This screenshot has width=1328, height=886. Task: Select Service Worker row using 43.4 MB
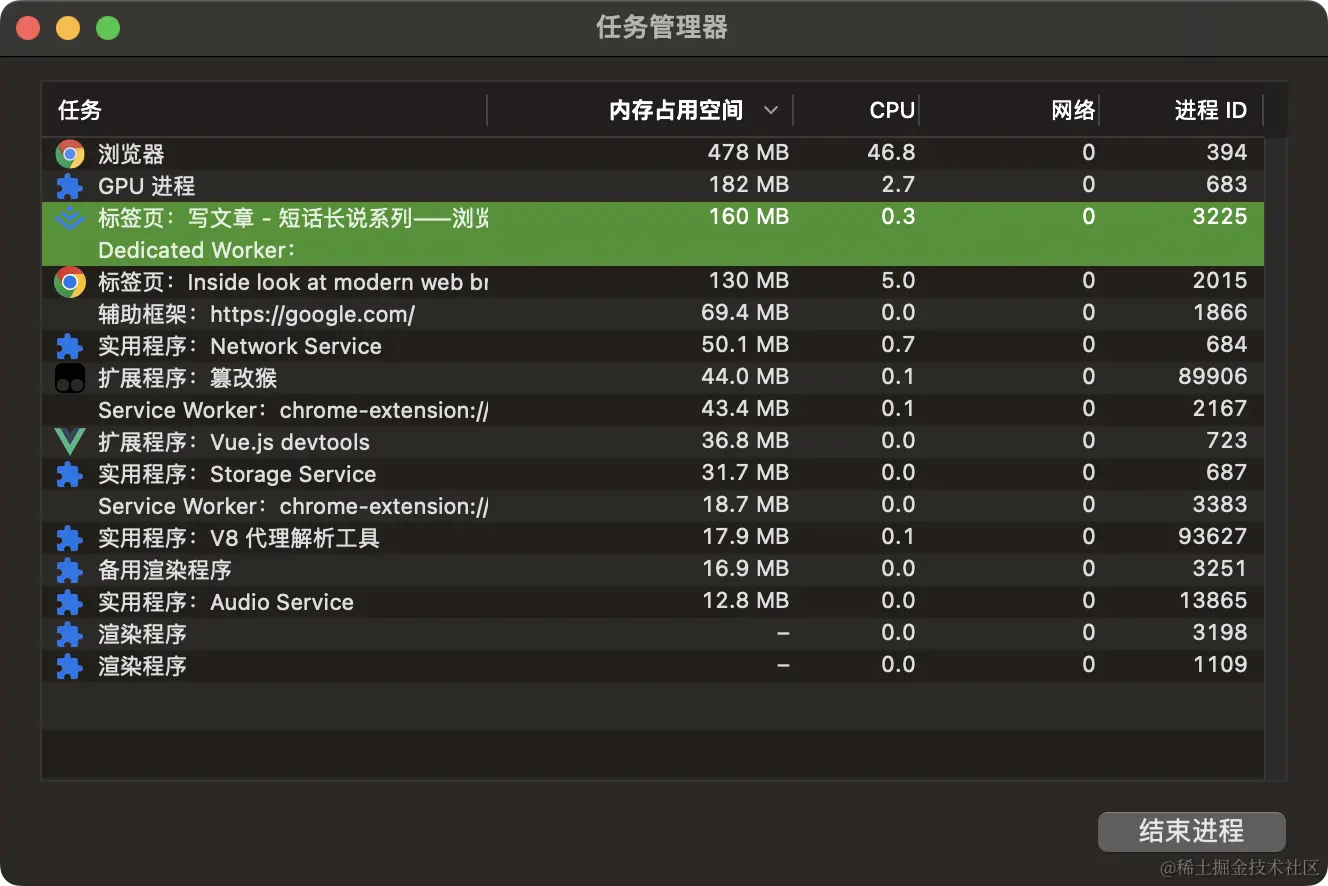tap(652, 410)
